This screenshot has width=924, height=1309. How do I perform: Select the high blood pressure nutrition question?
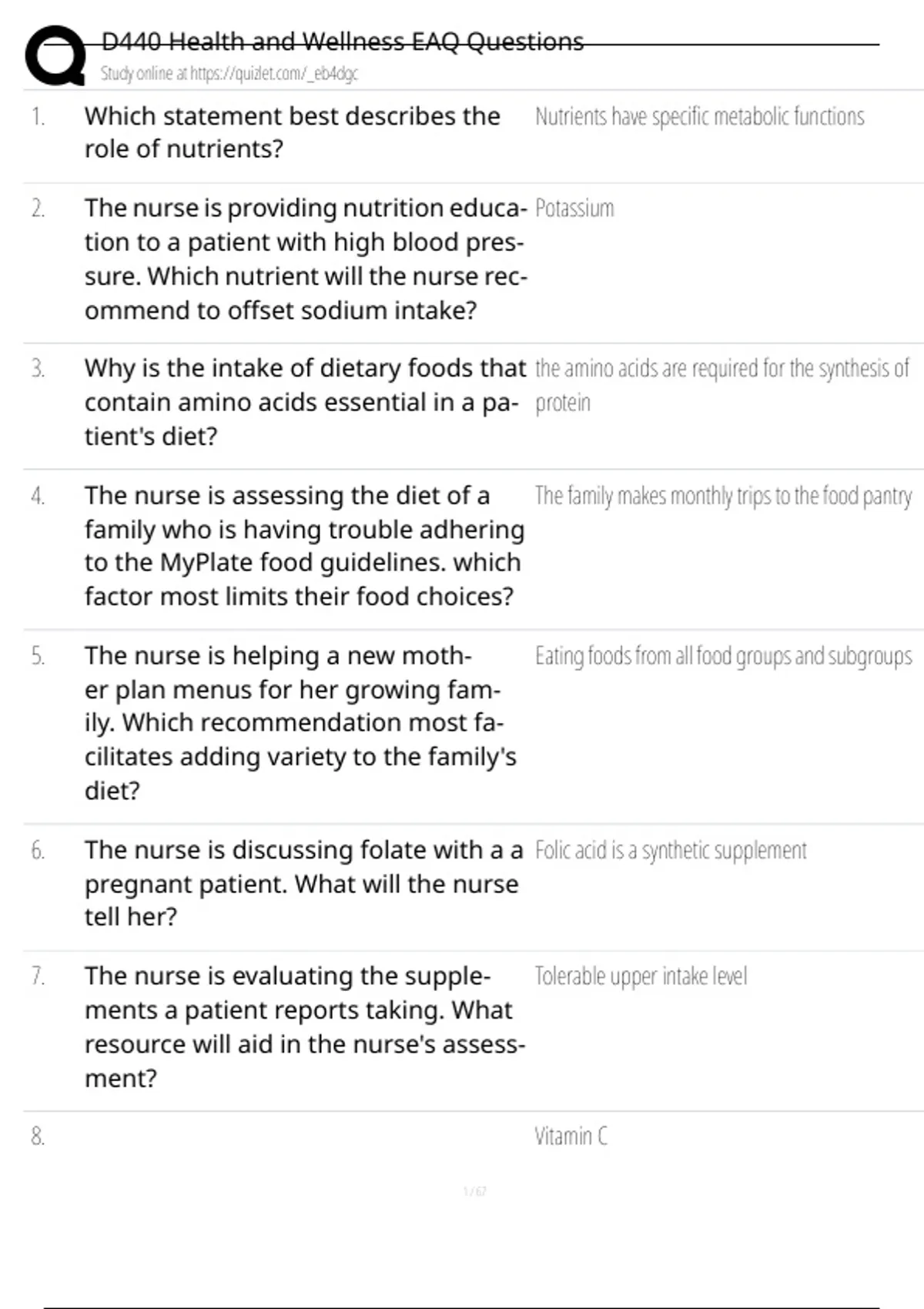[x=306, y=259]
